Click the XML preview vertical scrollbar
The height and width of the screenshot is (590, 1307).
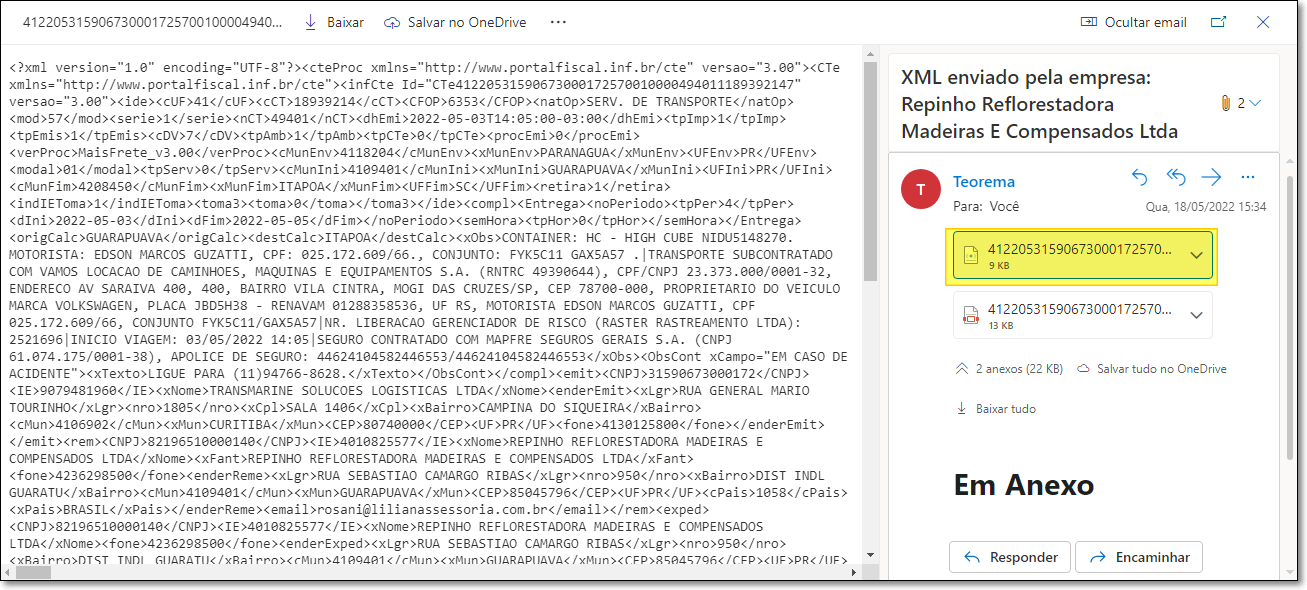click(x=869, y=172)
